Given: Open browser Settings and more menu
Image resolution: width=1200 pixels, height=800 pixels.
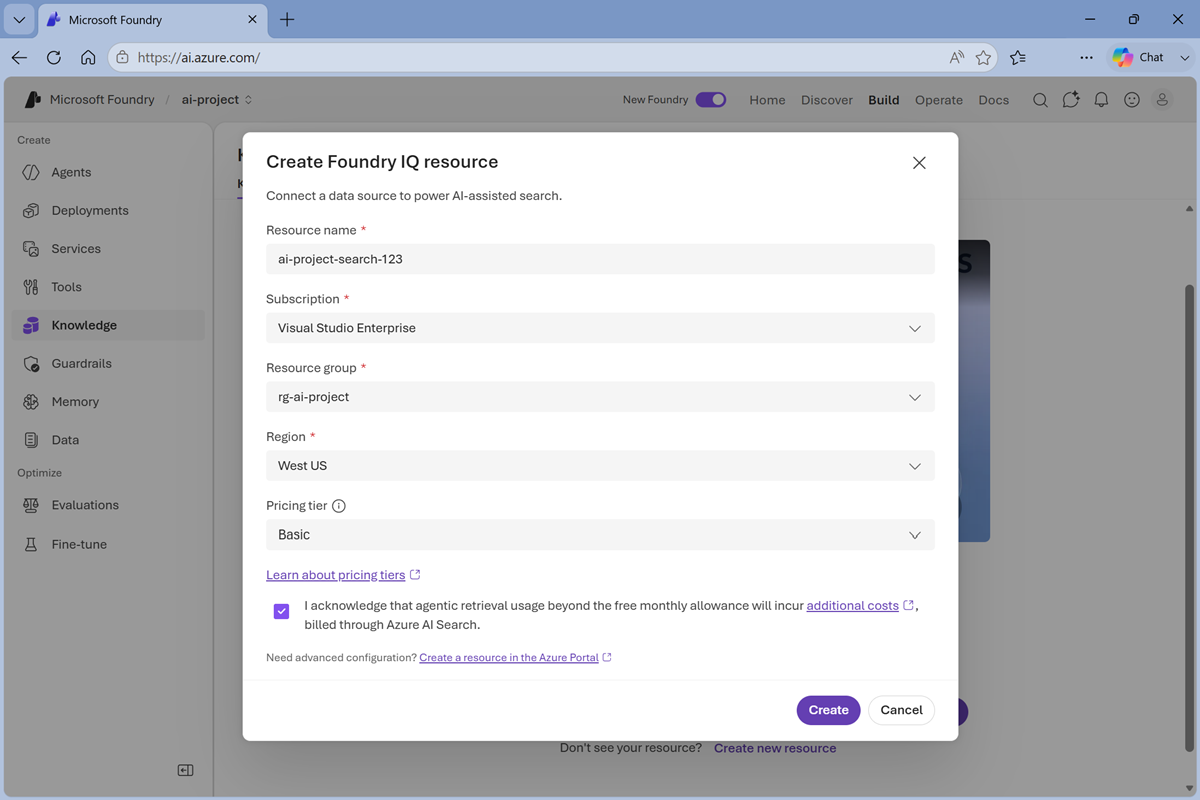Looking at the screenshot, I should 1086,58.
